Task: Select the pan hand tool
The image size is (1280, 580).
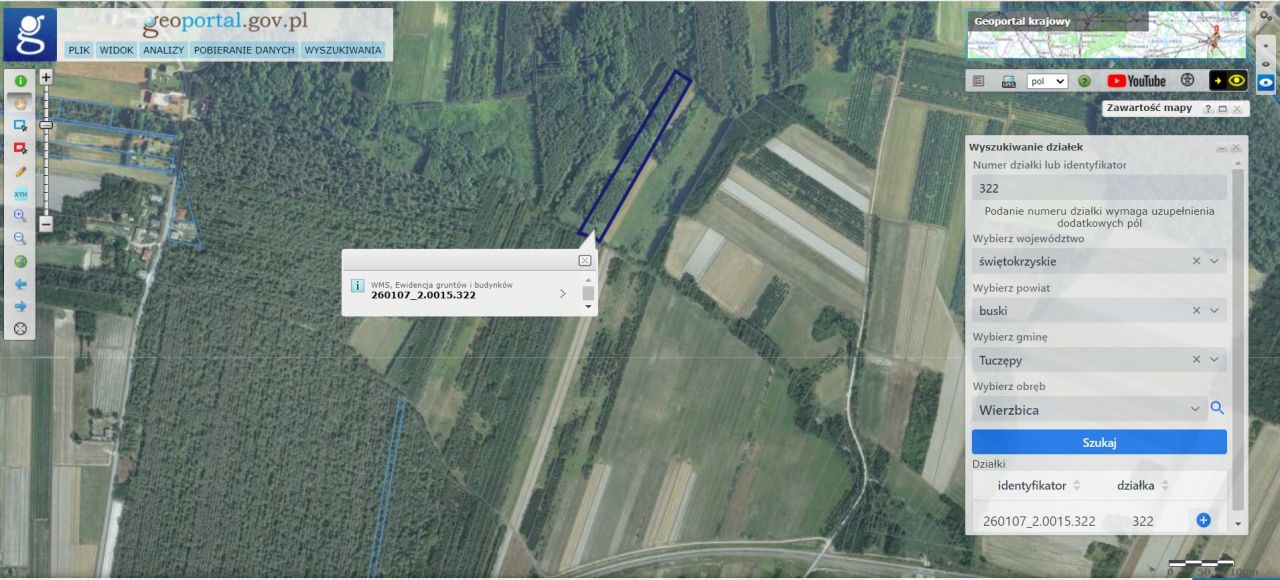Action: 20,103
